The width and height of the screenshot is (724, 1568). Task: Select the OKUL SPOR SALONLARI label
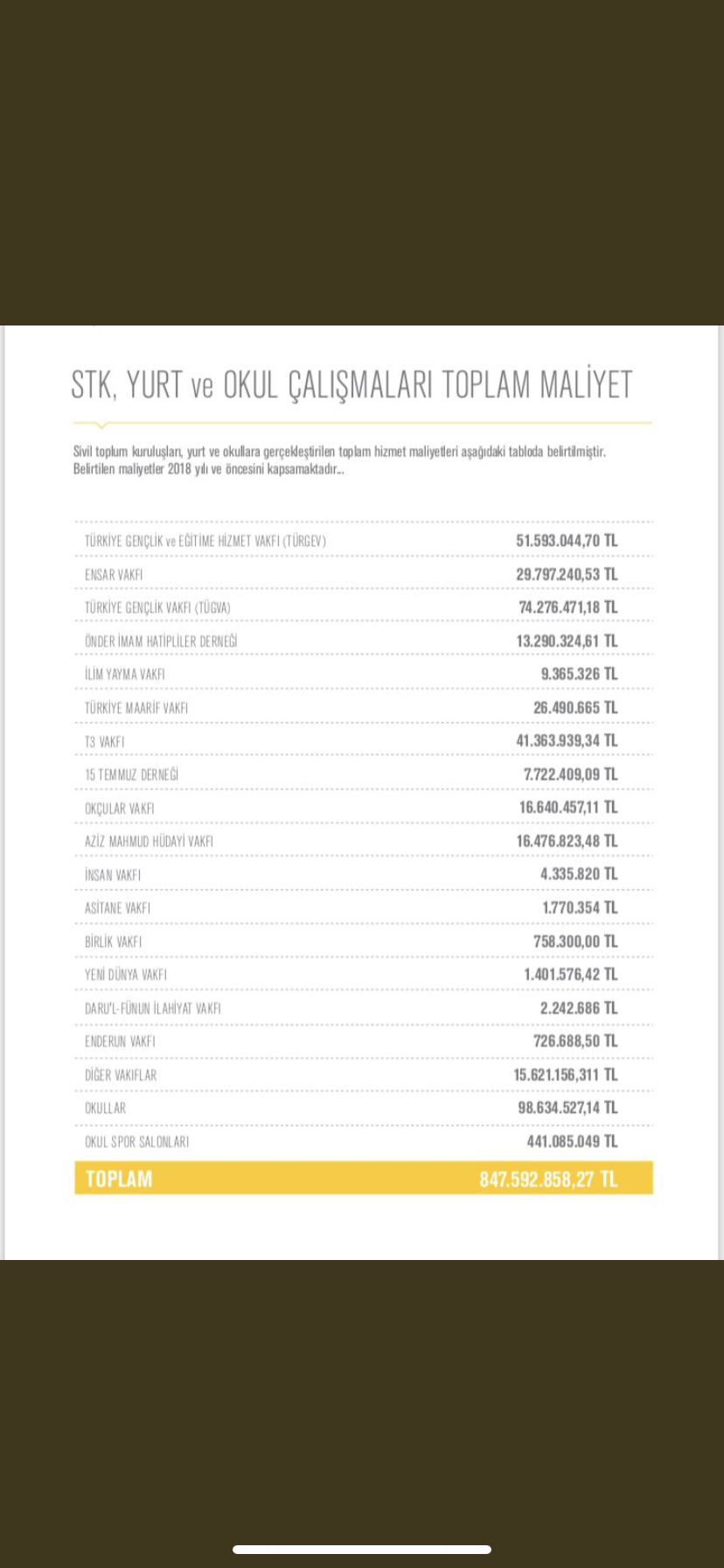point(136,1142)
